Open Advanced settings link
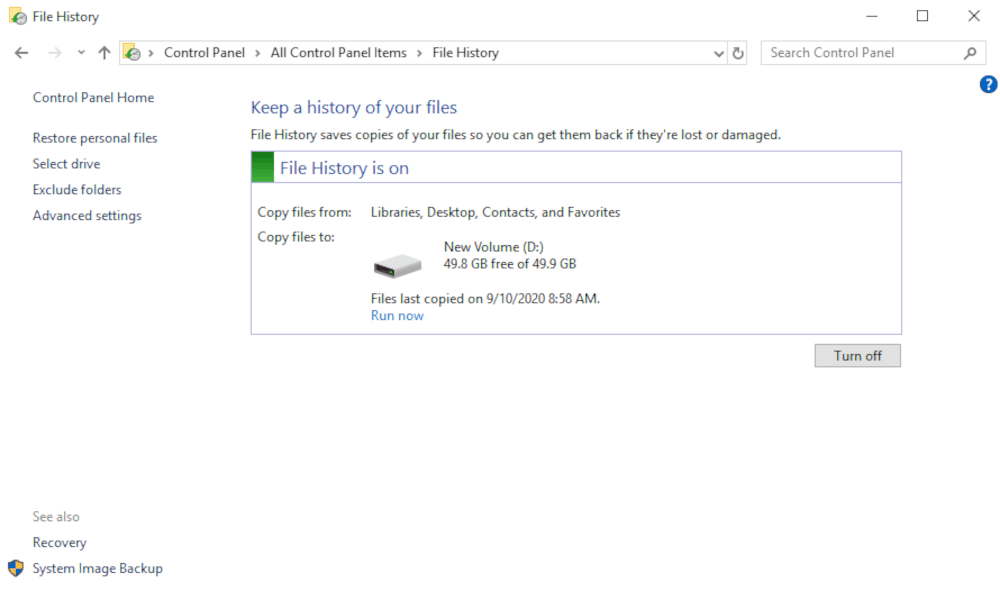1000x600 pixels. tap(87, 216)
